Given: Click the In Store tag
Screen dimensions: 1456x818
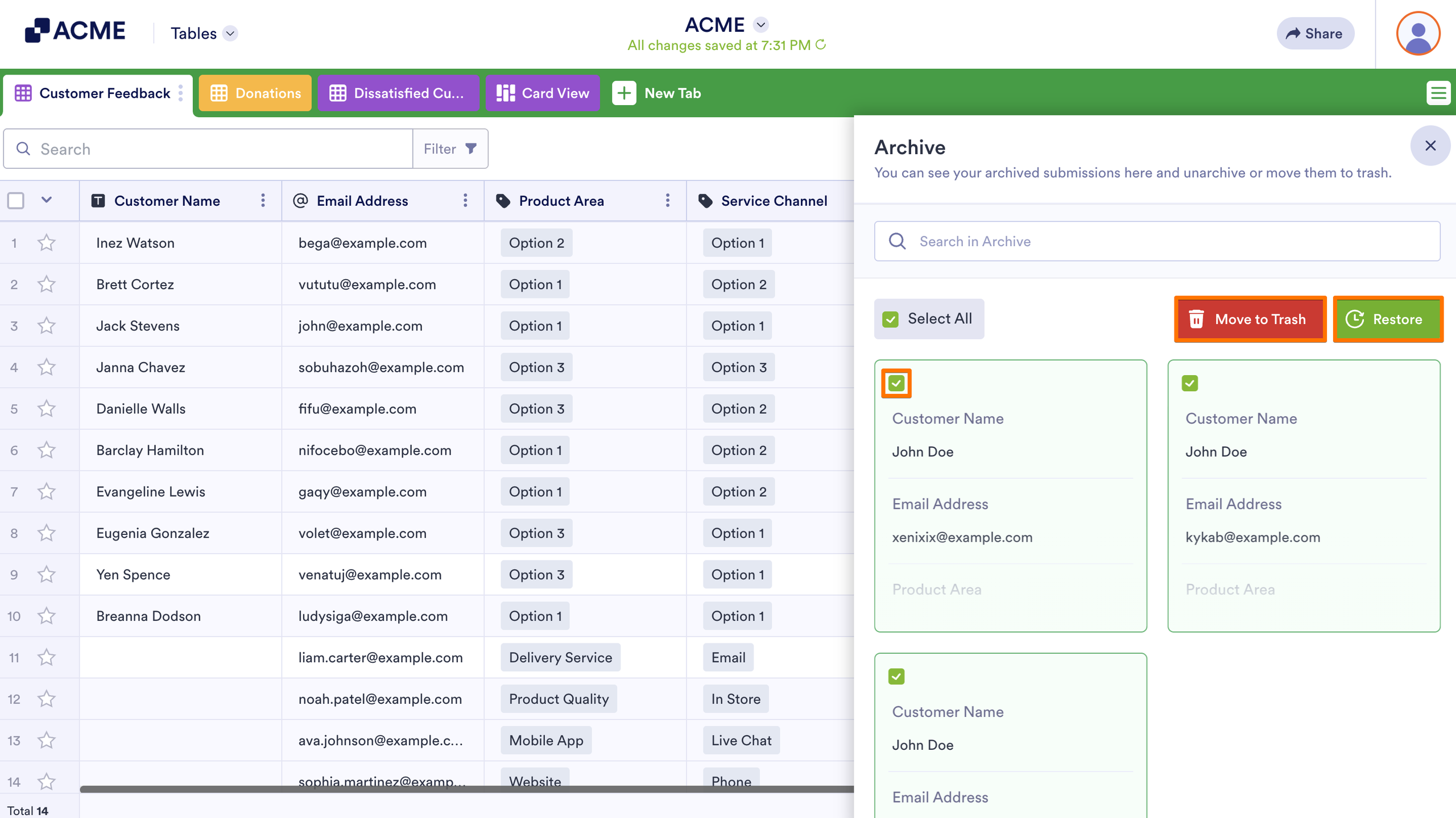Looking at the screenshot, I should [x=735, y=699].
